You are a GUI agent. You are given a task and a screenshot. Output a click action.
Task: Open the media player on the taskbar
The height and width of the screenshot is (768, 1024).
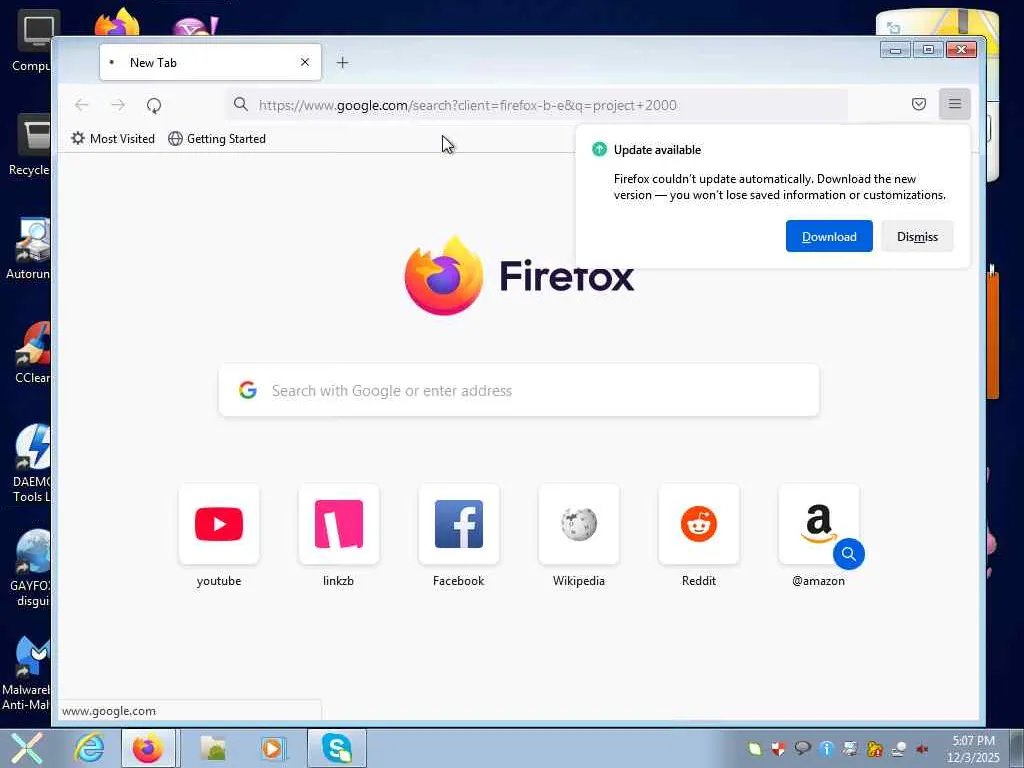point(273,748)
